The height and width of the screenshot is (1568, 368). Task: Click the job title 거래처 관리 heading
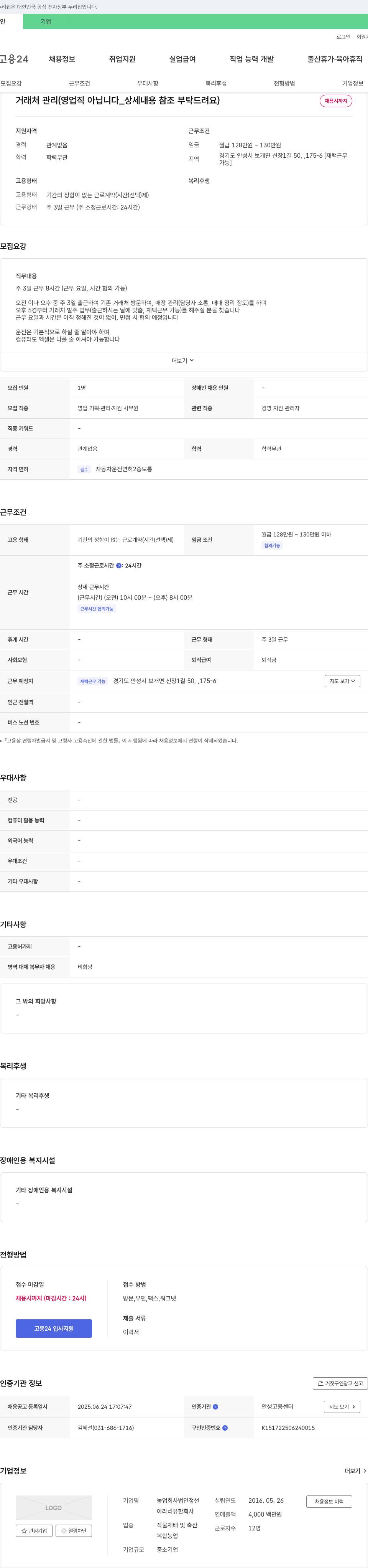[117, 101]
